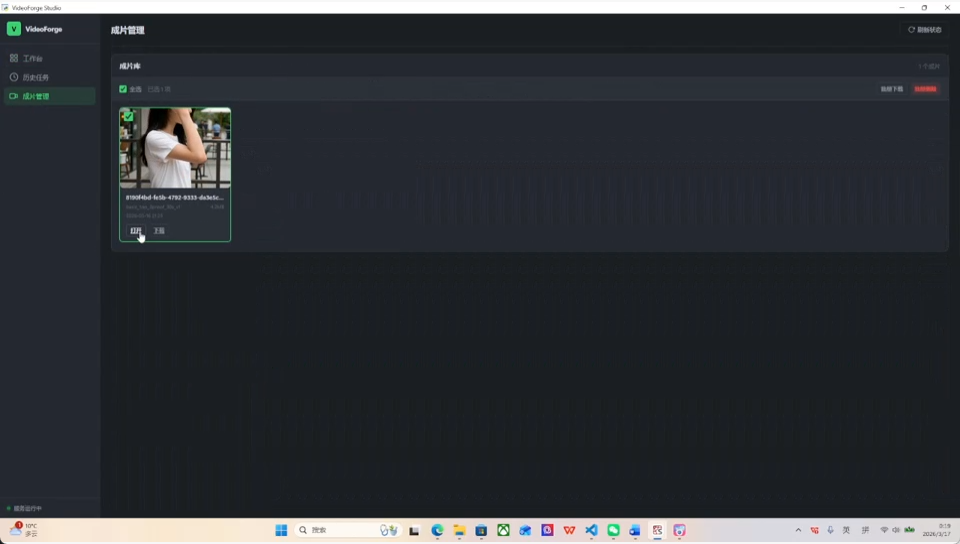Click the 打开 button on the video card
Viewport: 960px width, 544px height.
136,231
